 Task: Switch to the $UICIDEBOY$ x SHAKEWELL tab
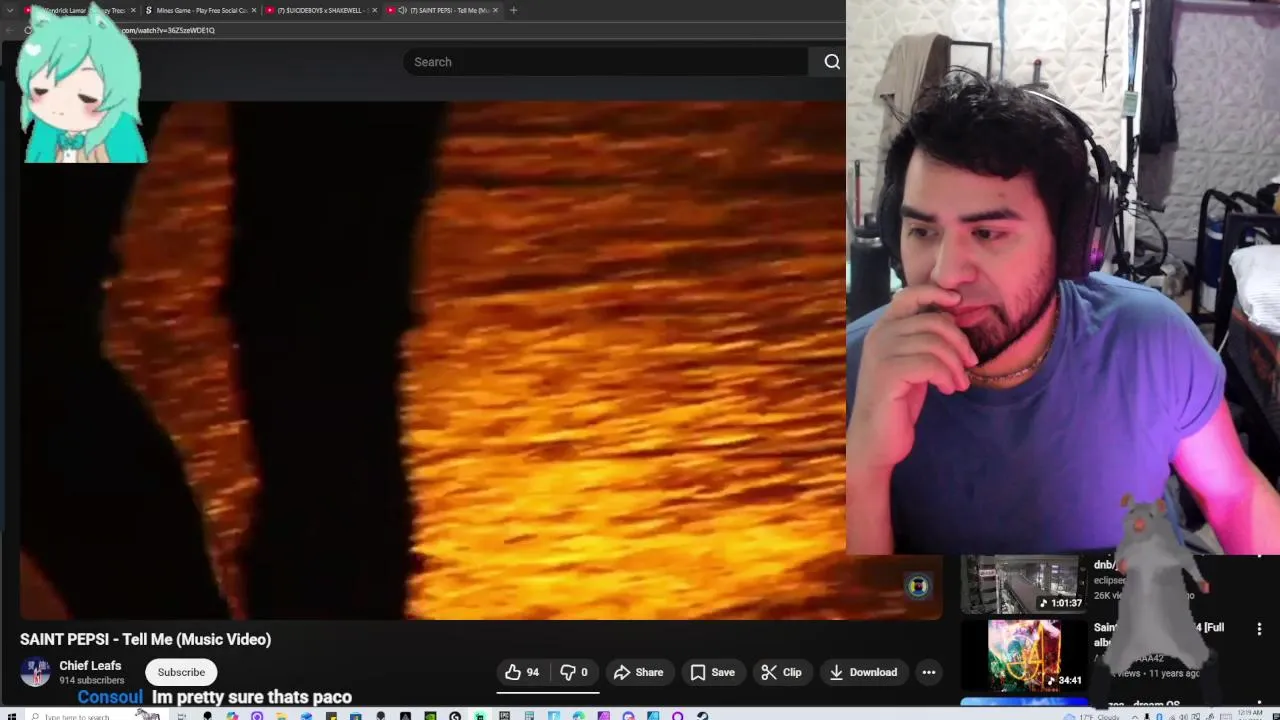pyautogui.click(x=320, y=10)
